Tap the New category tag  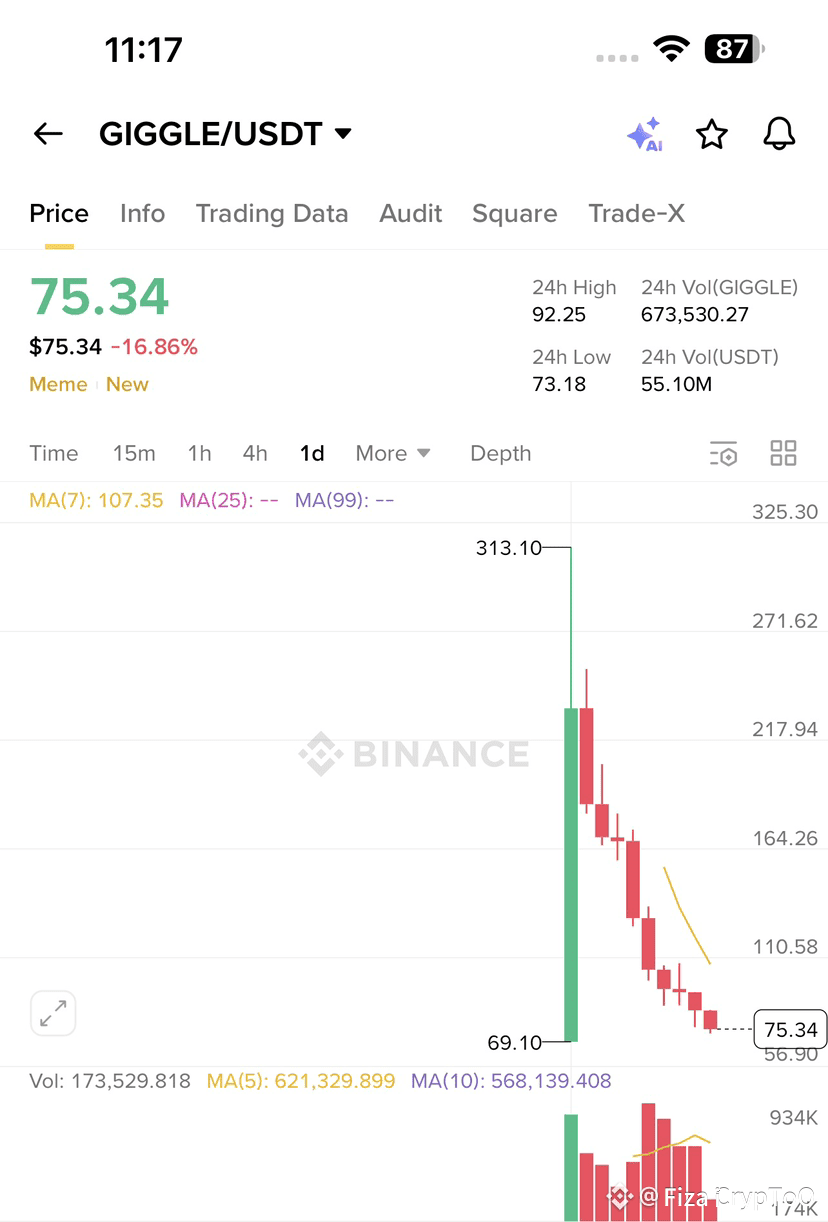coord(127,385)
